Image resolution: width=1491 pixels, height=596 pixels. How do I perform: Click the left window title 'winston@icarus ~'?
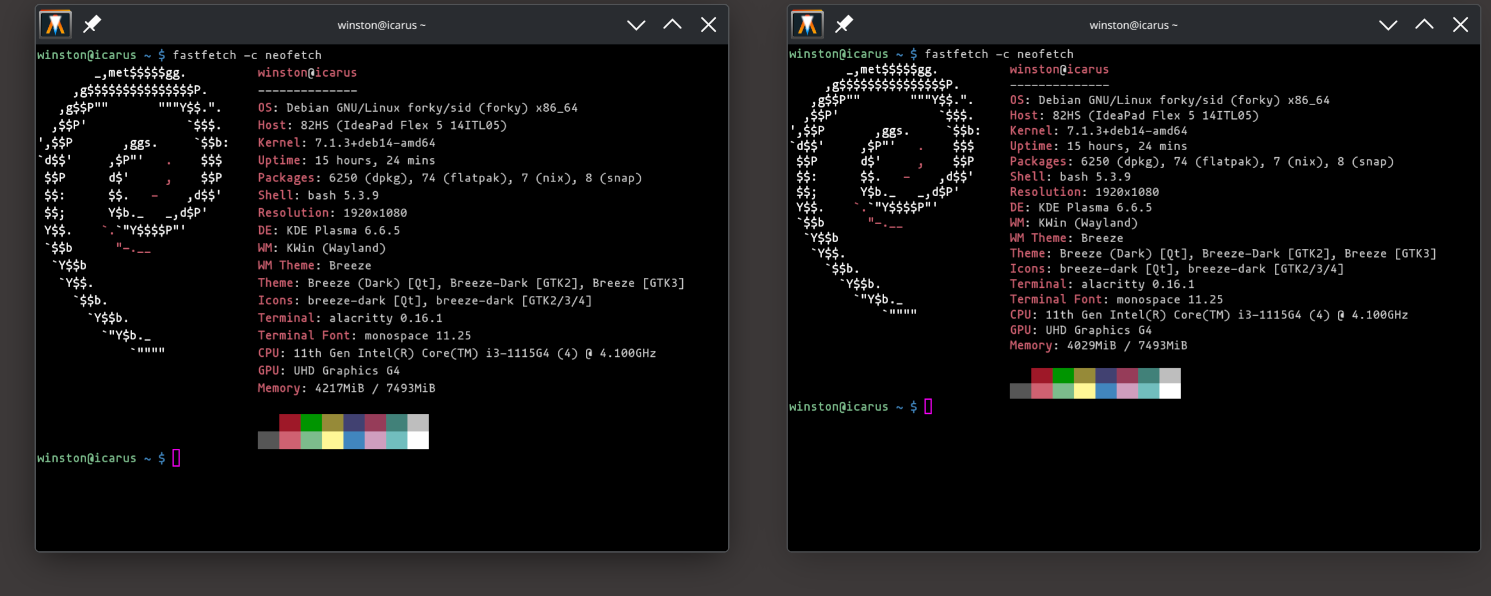[382, 25]
